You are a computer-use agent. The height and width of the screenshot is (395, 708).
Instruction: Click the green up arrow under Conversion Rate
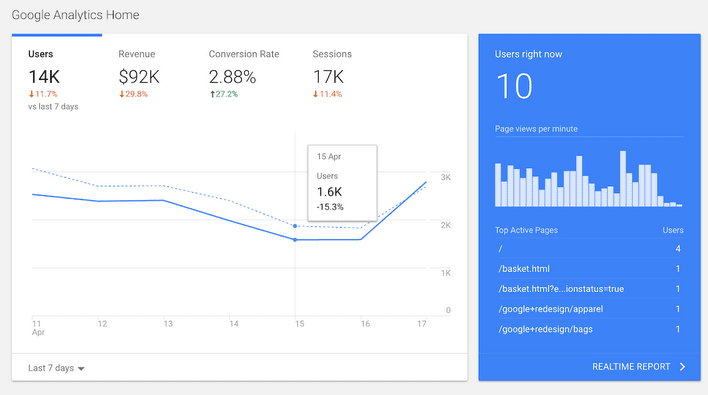click(212, 94)
